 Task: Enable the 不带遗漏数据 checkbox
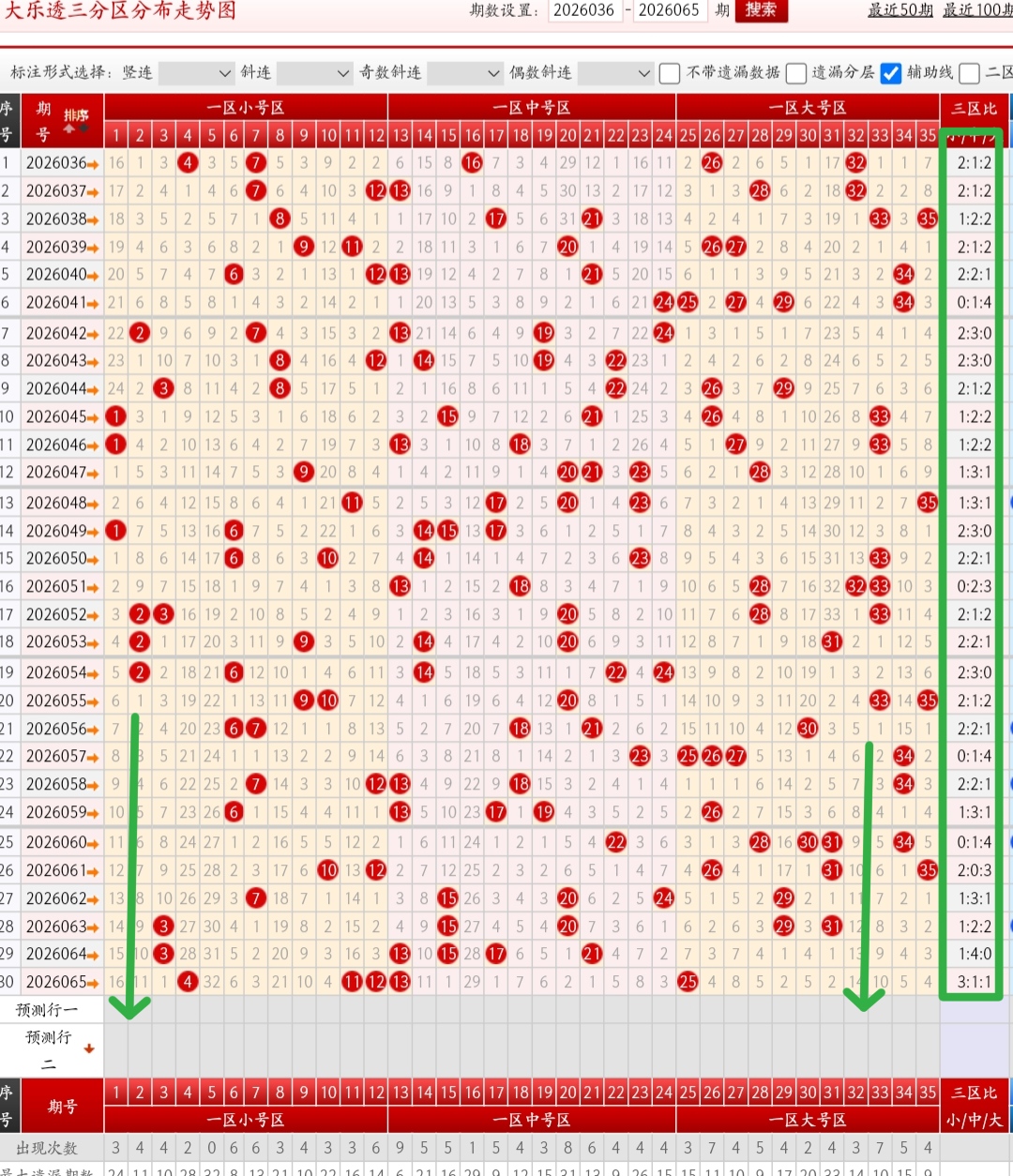[x=670, y=73]
